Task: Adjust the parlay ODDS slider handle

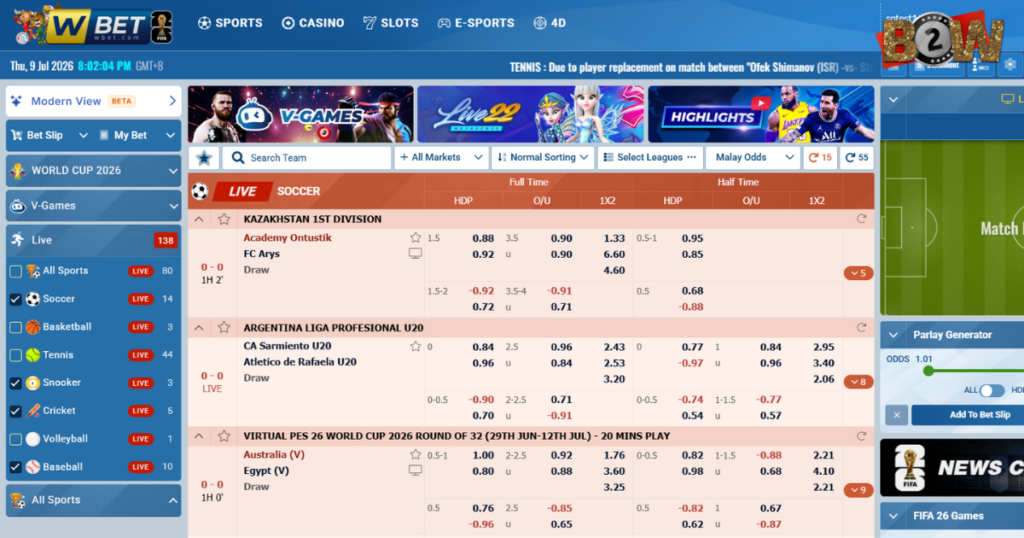Action: click(x=928, y=371)
